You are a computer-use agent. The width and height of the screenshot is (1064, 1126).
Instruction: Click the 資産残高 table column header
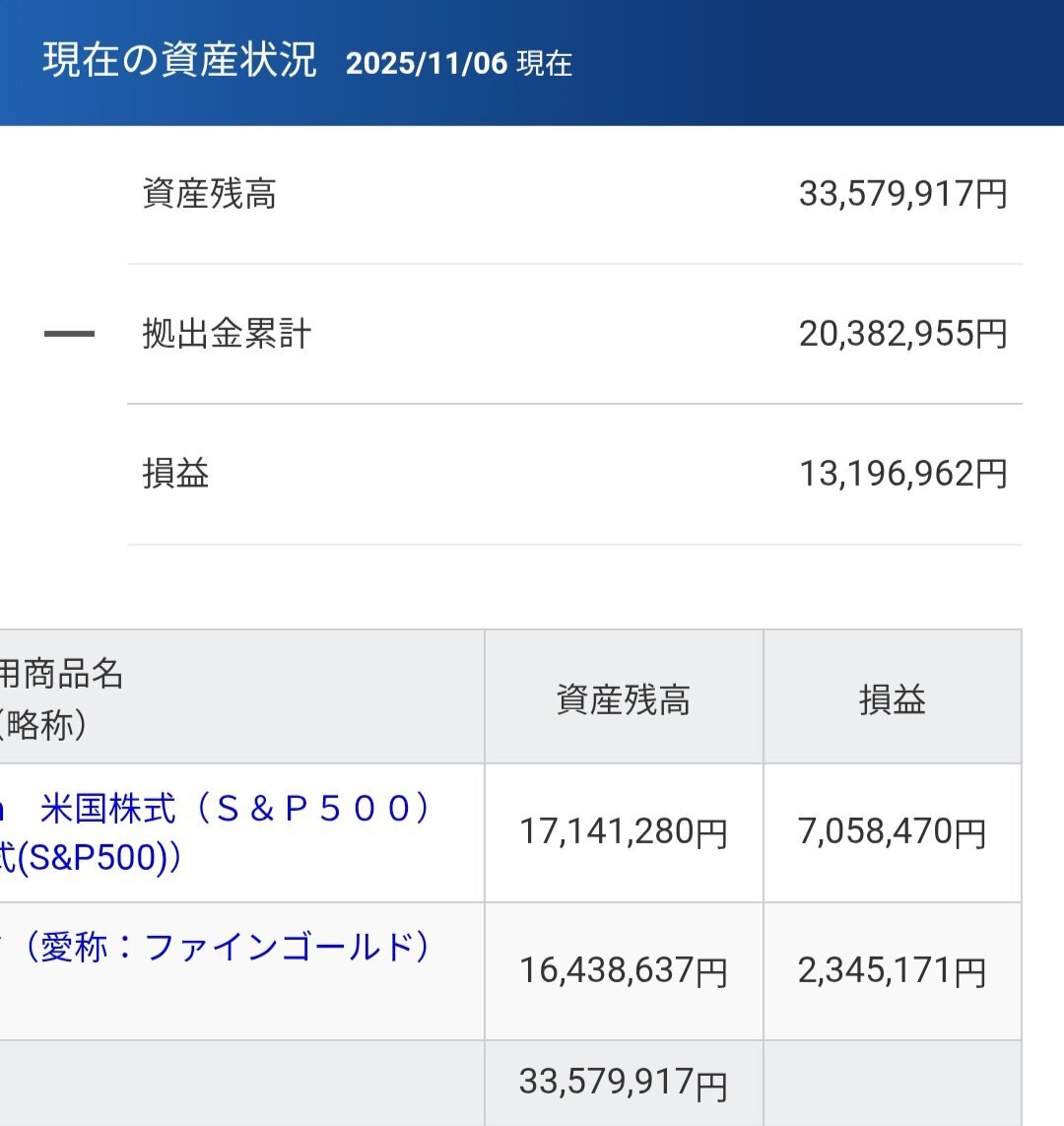[x=623, y=699]
